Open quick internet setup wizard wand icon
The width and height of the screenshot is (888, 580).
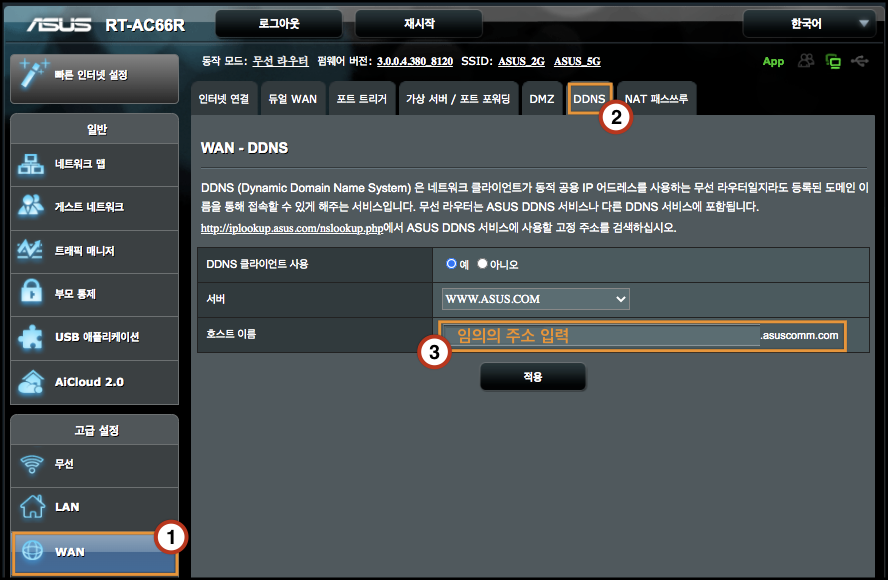tap(33, 74)
